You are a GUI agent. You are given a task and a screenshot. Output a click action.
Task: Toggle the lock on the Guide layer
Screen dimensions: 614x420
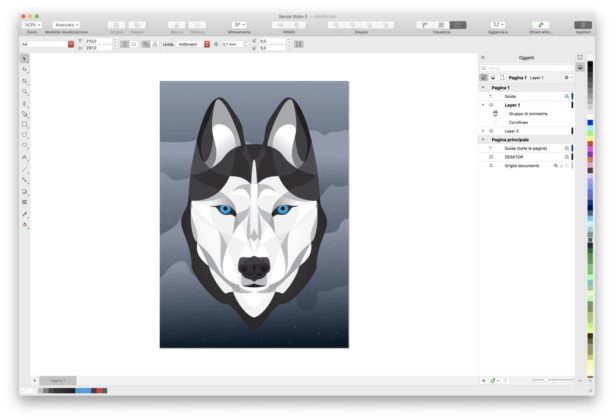click(x=566, y=95)
